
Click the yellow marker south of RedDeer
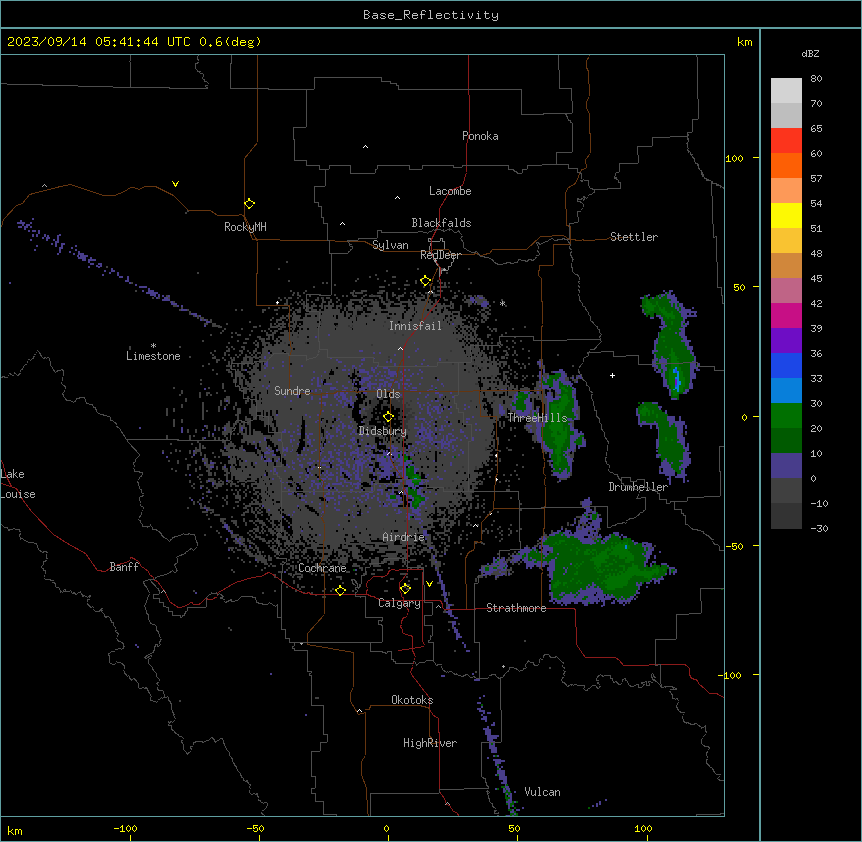pos(426,281)
